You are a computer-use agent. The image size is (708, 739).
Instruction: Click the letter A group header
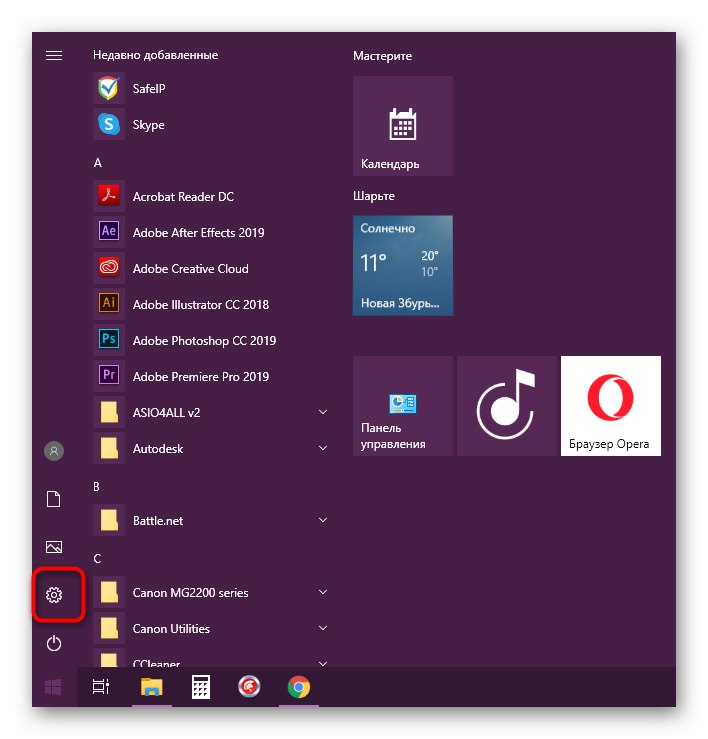pos(98,163)
